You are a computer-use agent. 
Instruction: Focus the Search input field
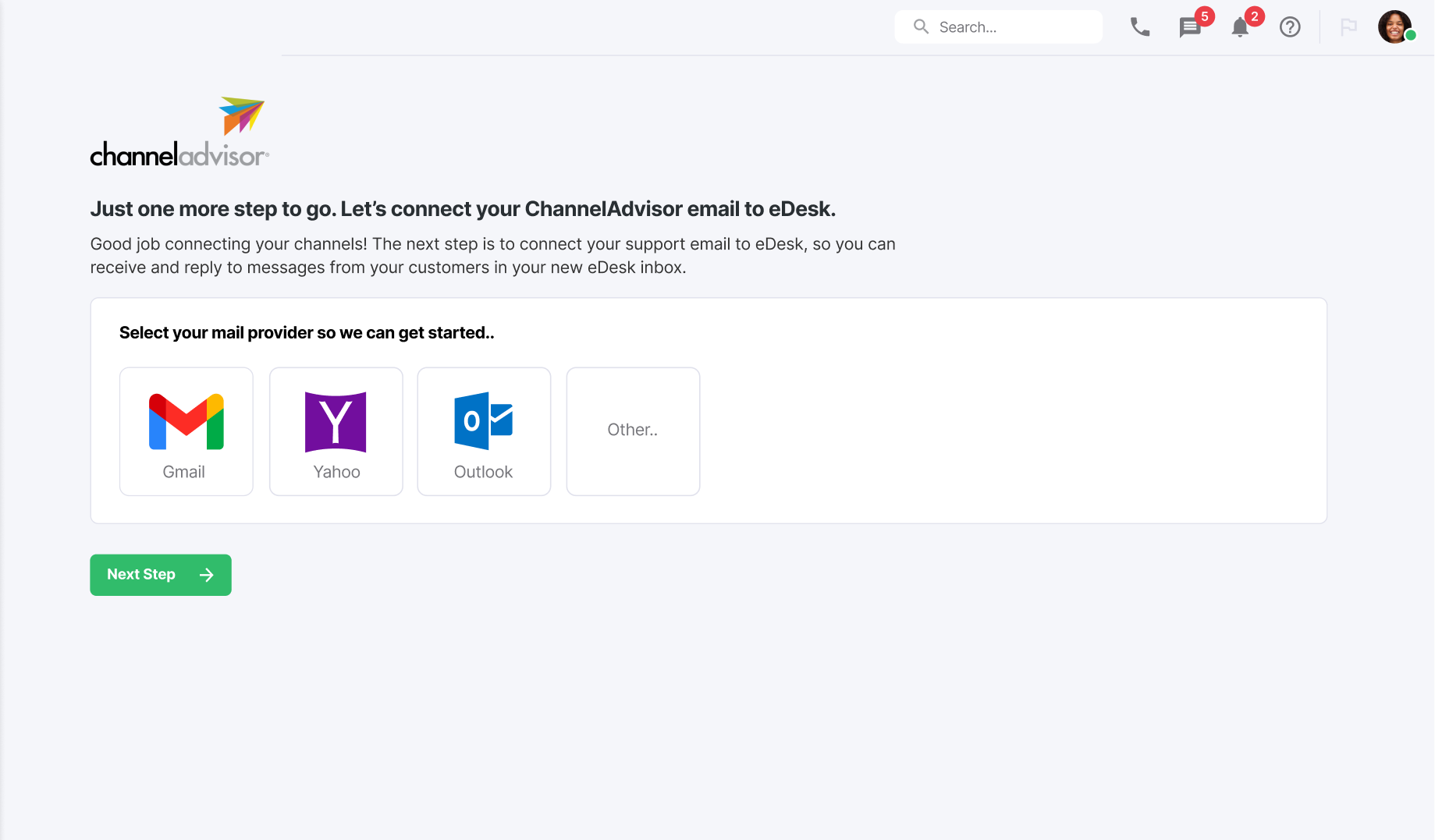(998, 27)
